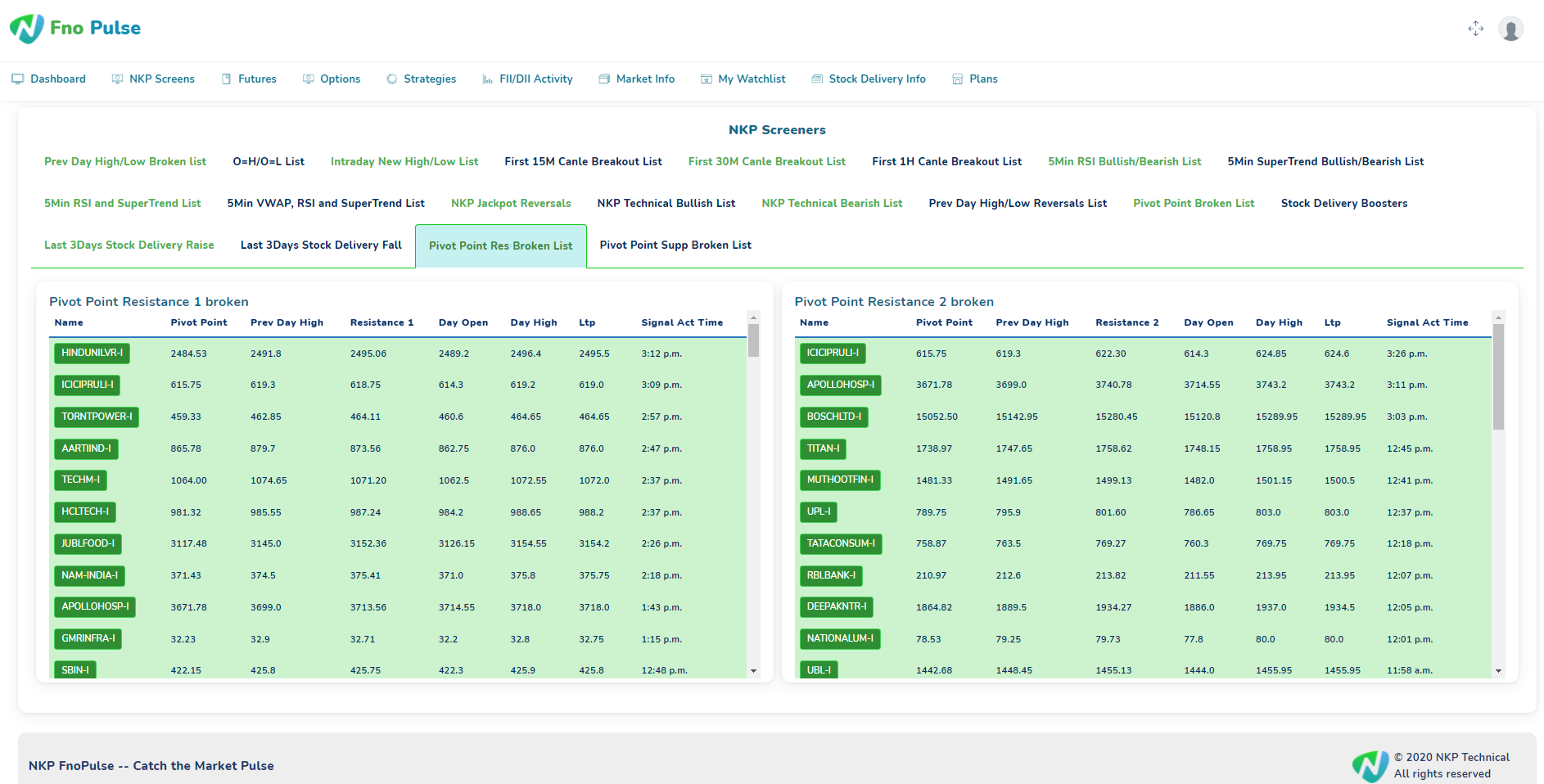Switch to NKP Technical Bearish List
The height and width of the screenshot is (784, 1544).
point(832,204)
